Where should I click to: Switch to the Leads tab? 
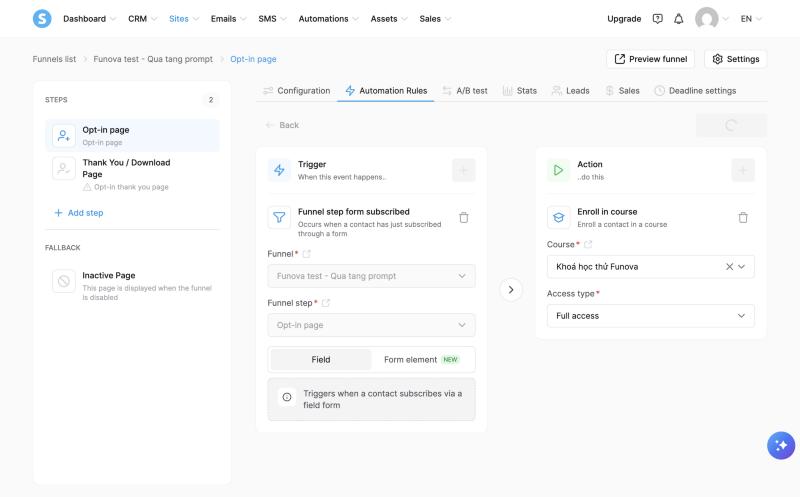[570, 91]
